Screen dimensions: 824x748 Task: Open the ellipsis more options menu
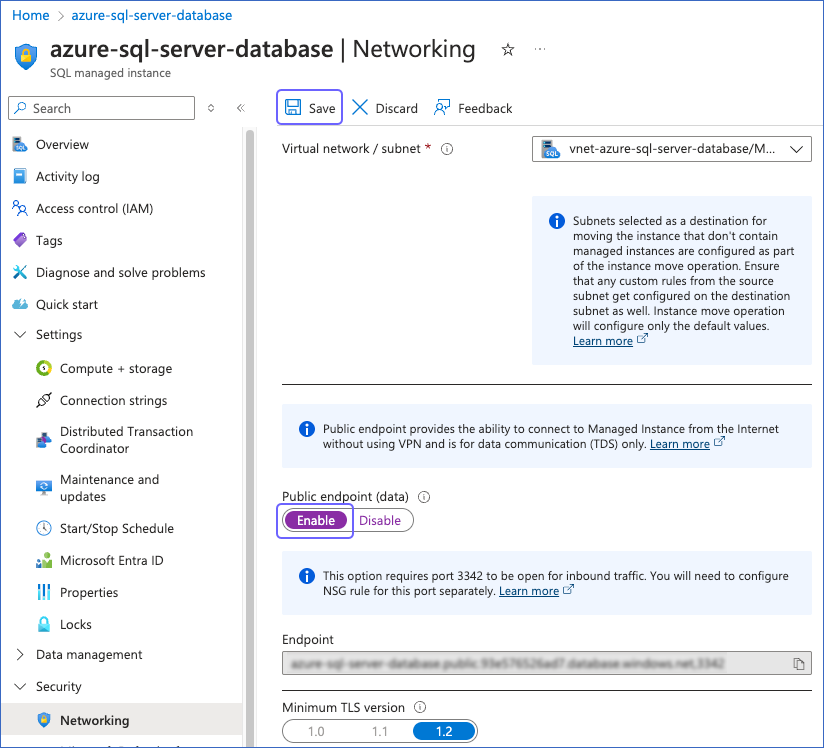(x=540, y=49)
